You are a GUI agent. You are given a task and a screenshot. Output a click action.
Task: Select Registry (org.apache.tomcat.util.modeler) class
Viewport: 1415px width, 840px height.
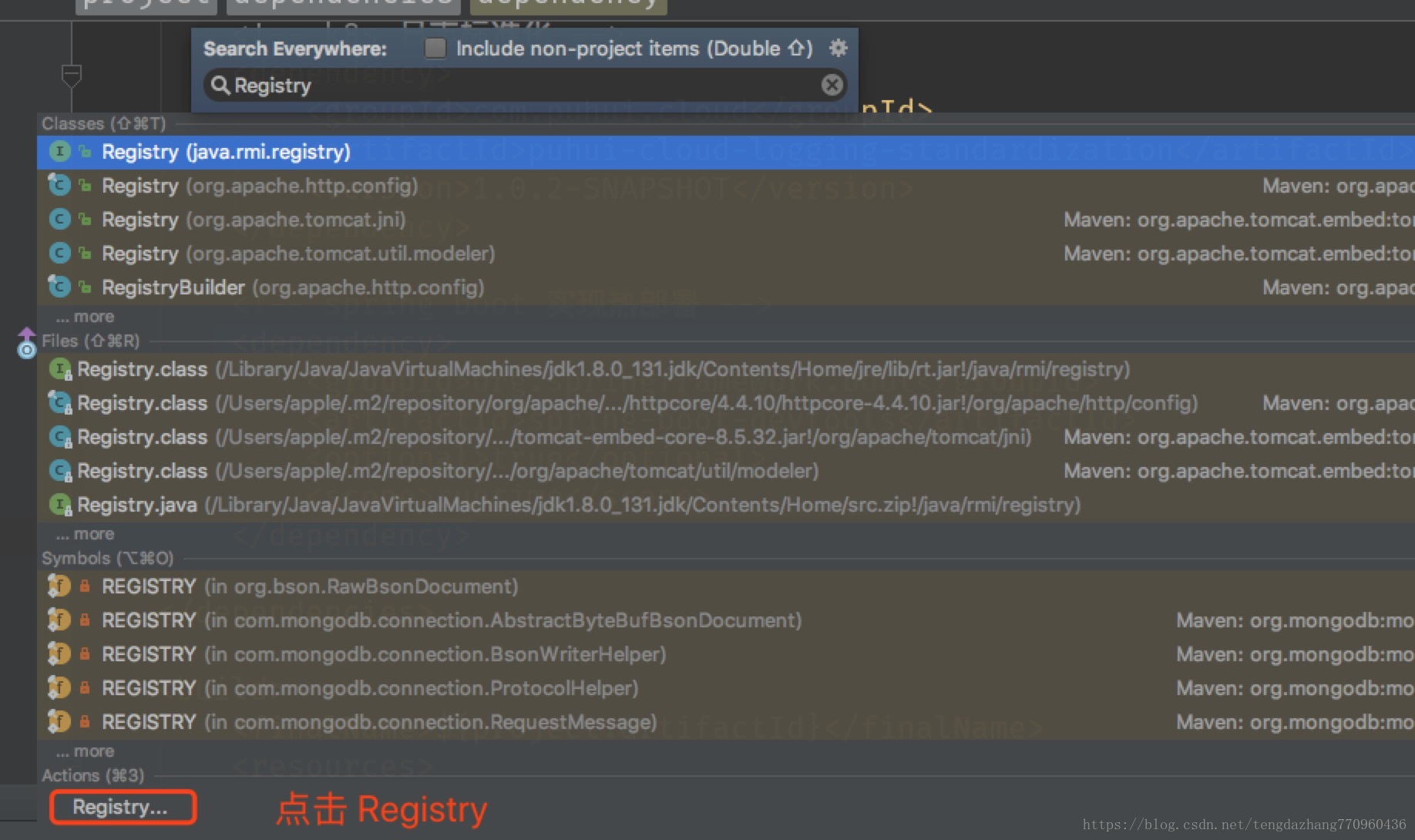[x=725, y=254]
